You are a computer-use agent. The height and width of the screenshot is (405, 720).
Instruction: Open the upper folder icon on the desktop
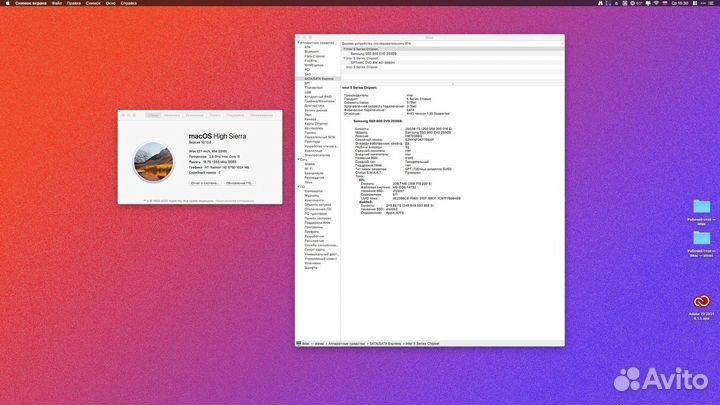701,207
